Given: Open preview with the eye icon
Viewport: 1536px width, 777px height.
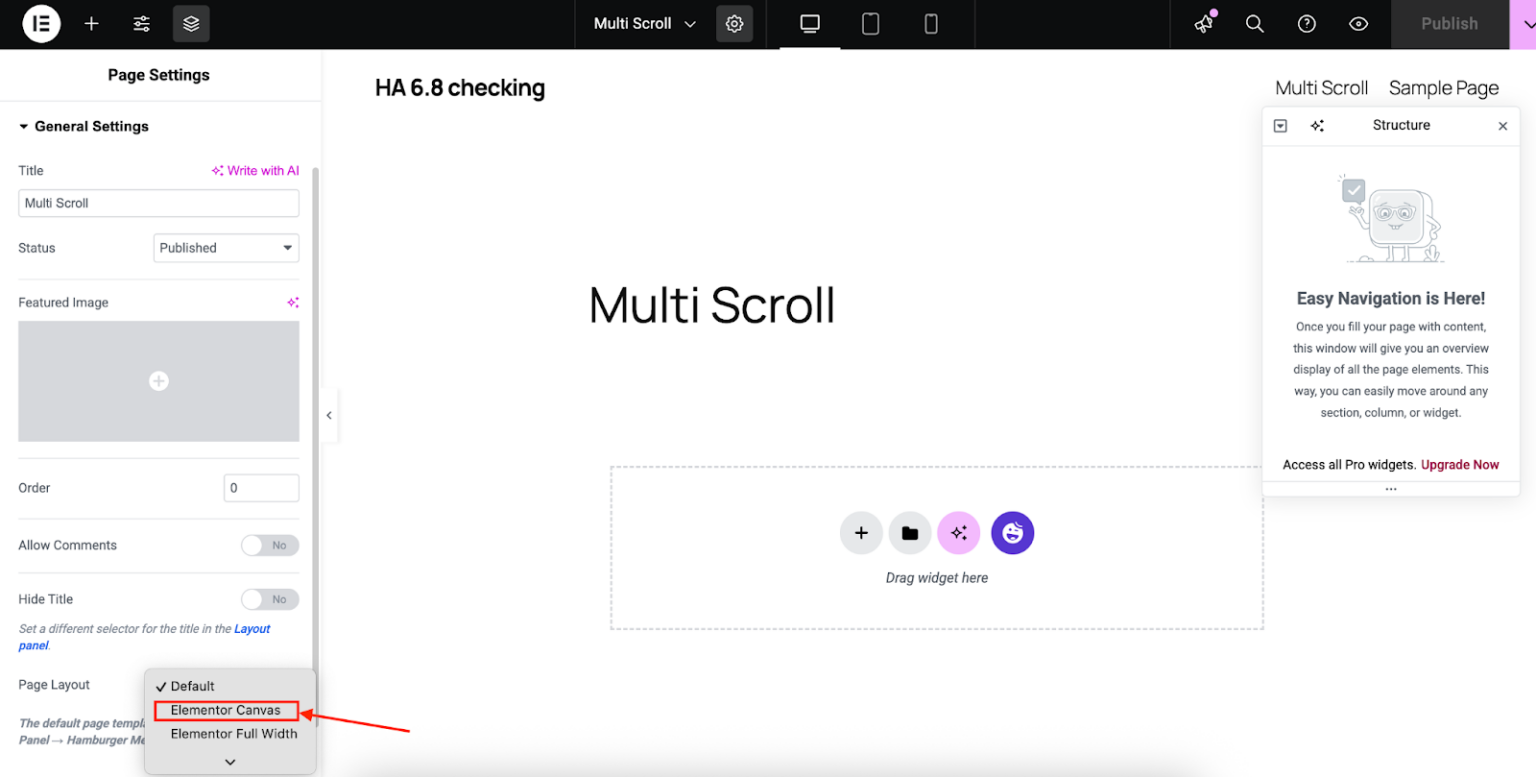Looking at the screenshot, I should coord(1357,23).
